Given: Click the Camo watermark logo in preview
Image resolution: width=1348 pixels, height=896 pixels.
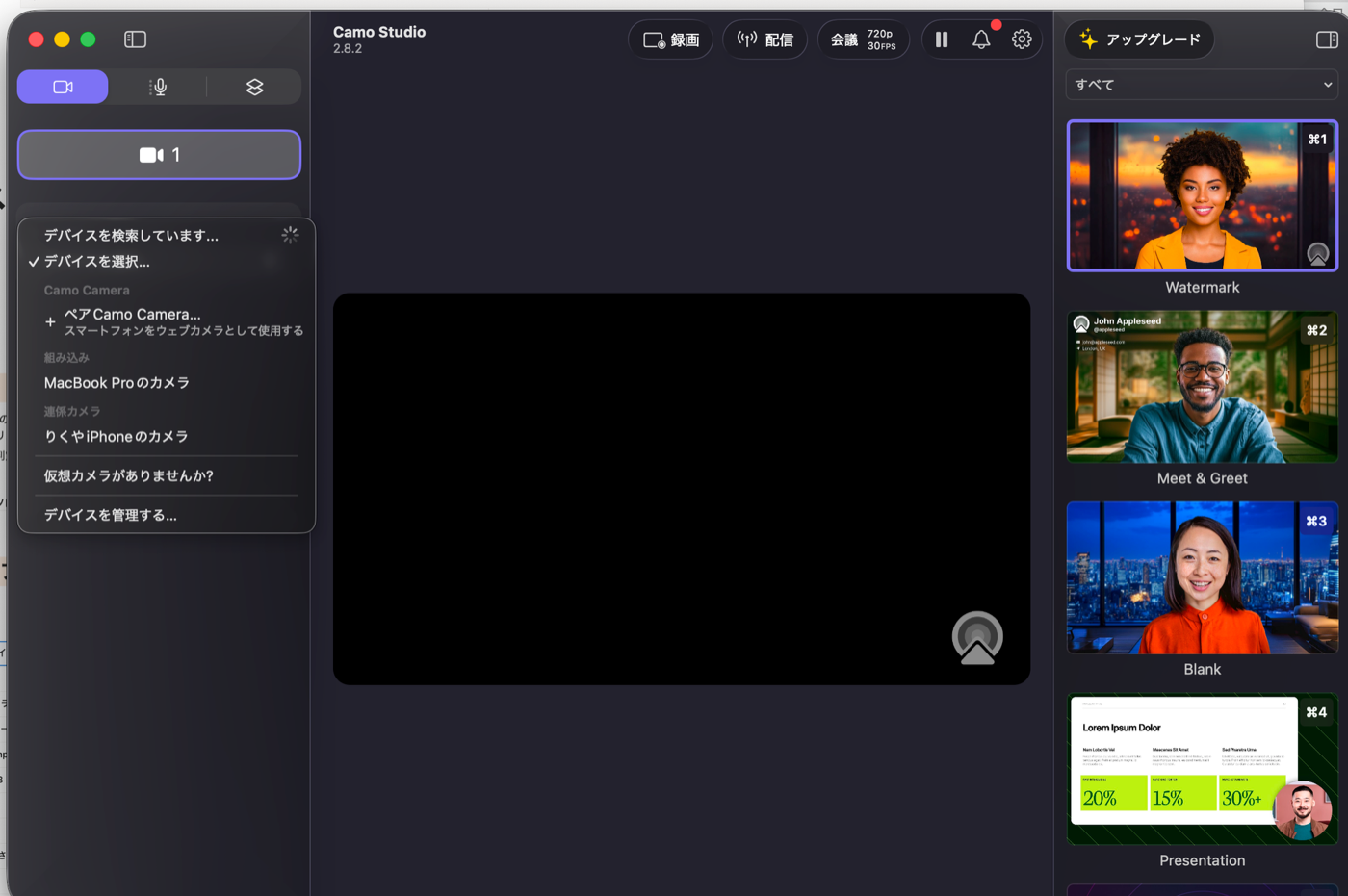Looking at the screenshot, I should click(977, 638).
